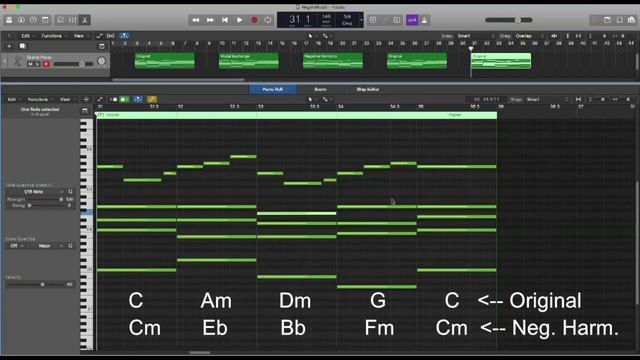Click the Time Quantize Q button
640x360 pixels.
70,191
